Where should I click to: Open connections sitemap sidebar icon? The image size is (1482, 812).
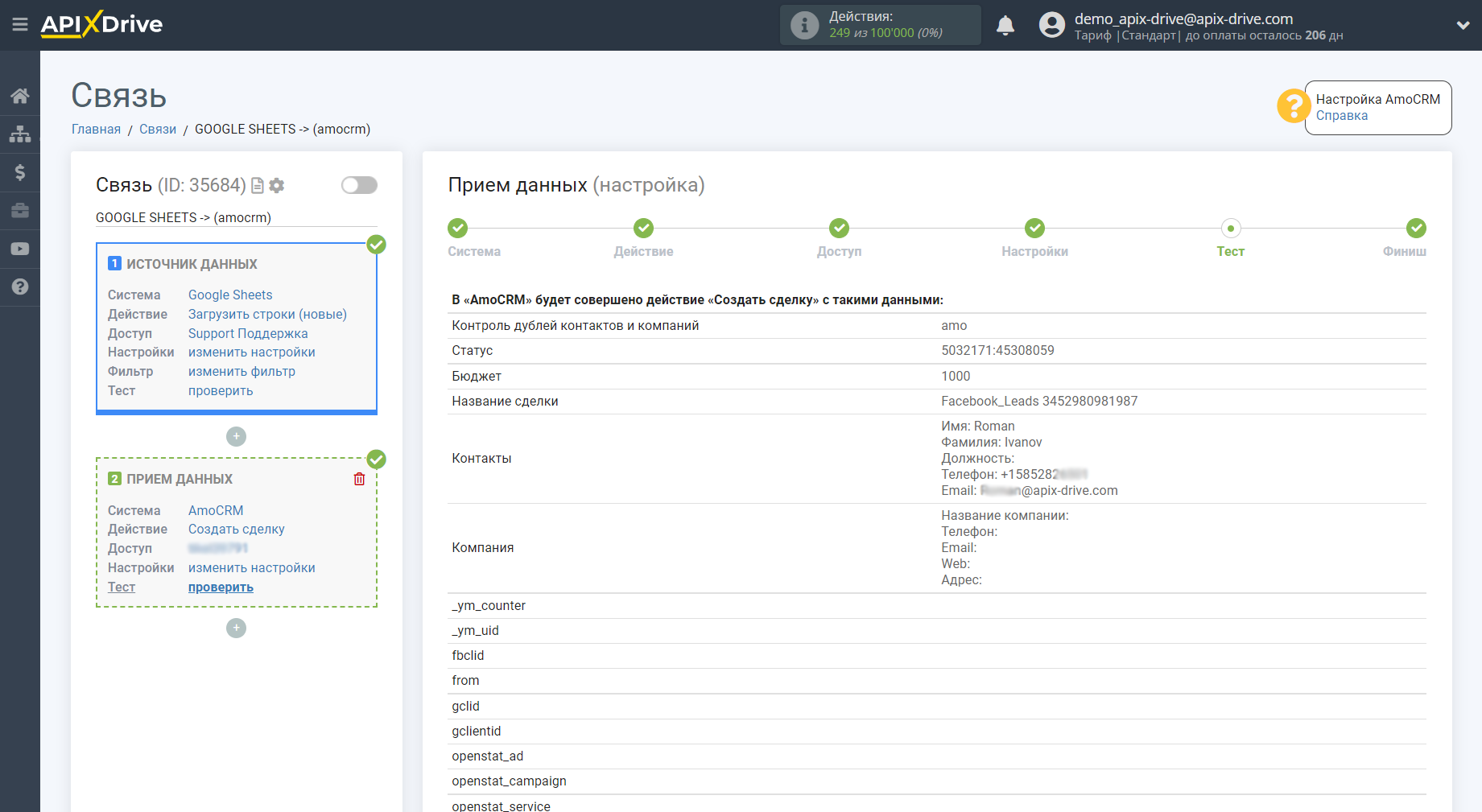[20, 134]
